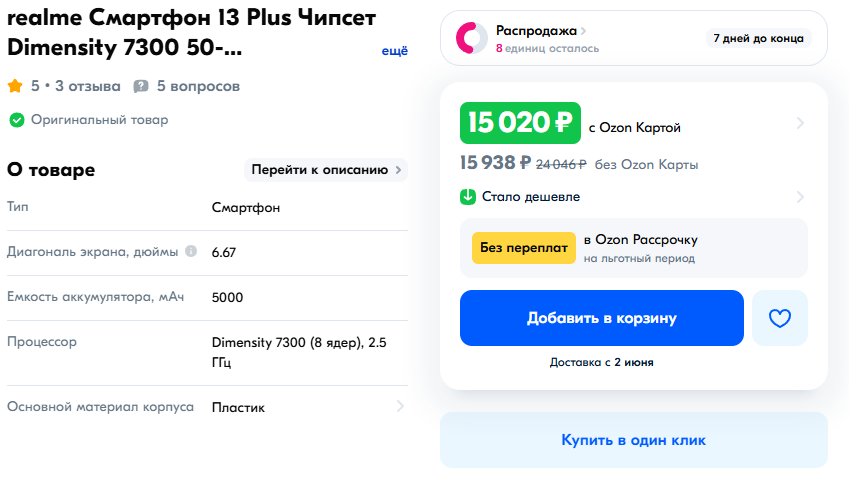Click the screen diagonal info icon
The image size is (849, 488).
pos(191,251)
